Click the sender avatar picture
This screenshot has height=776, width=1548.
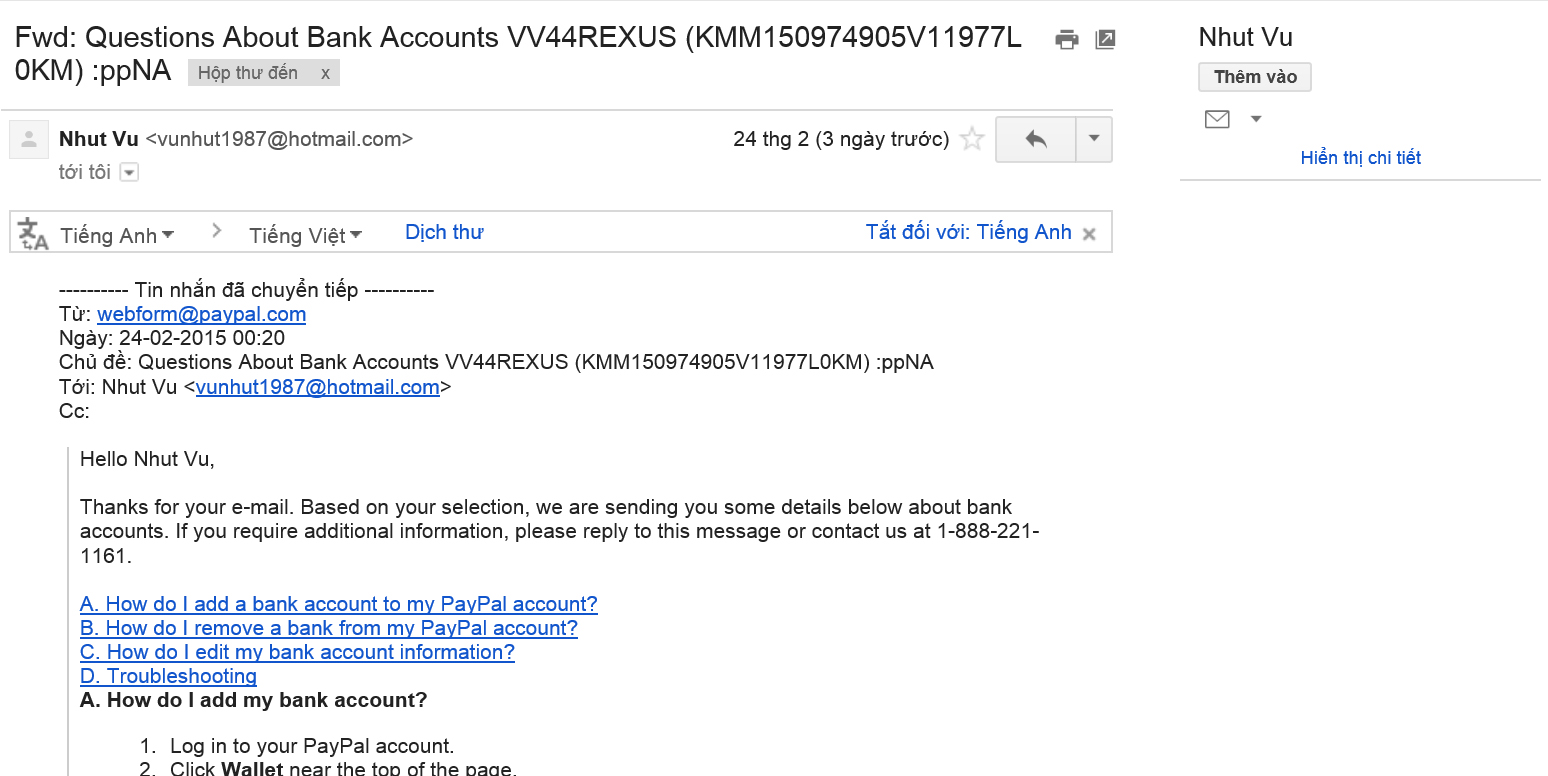tap(29, 140)
